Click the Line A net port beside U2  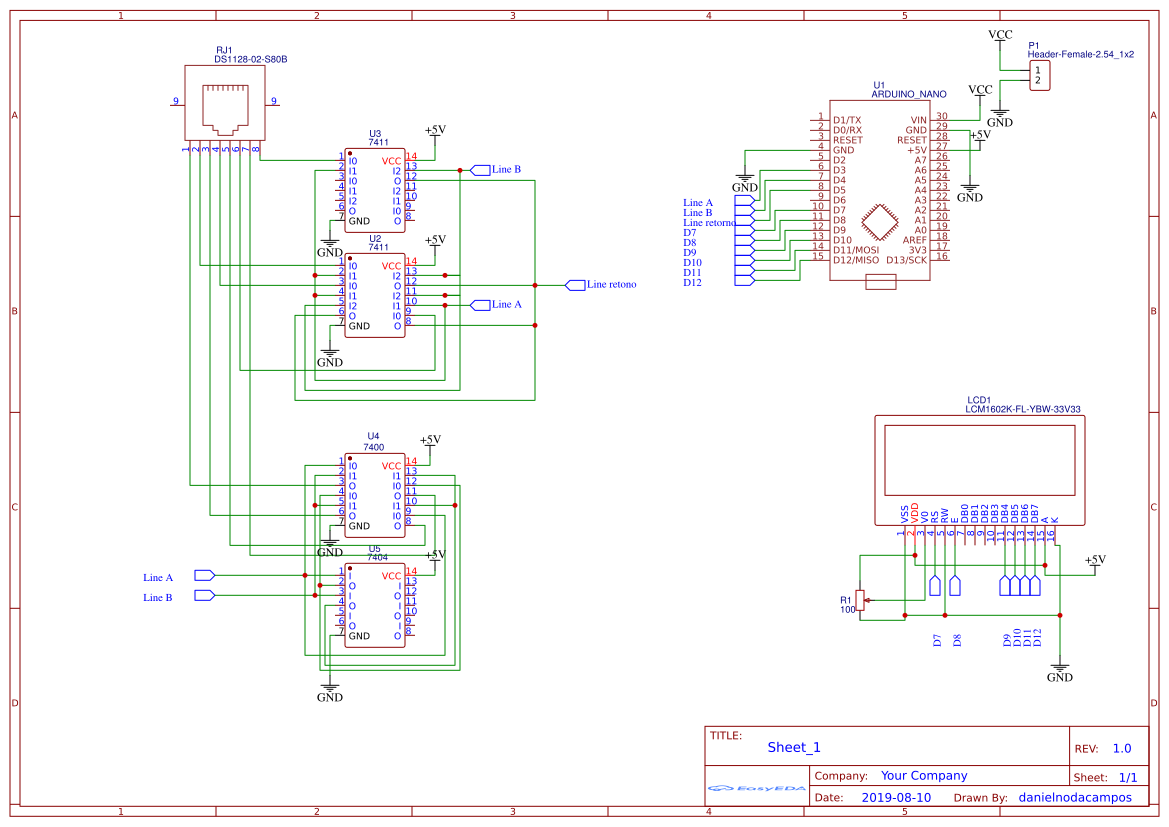point(480,305)
